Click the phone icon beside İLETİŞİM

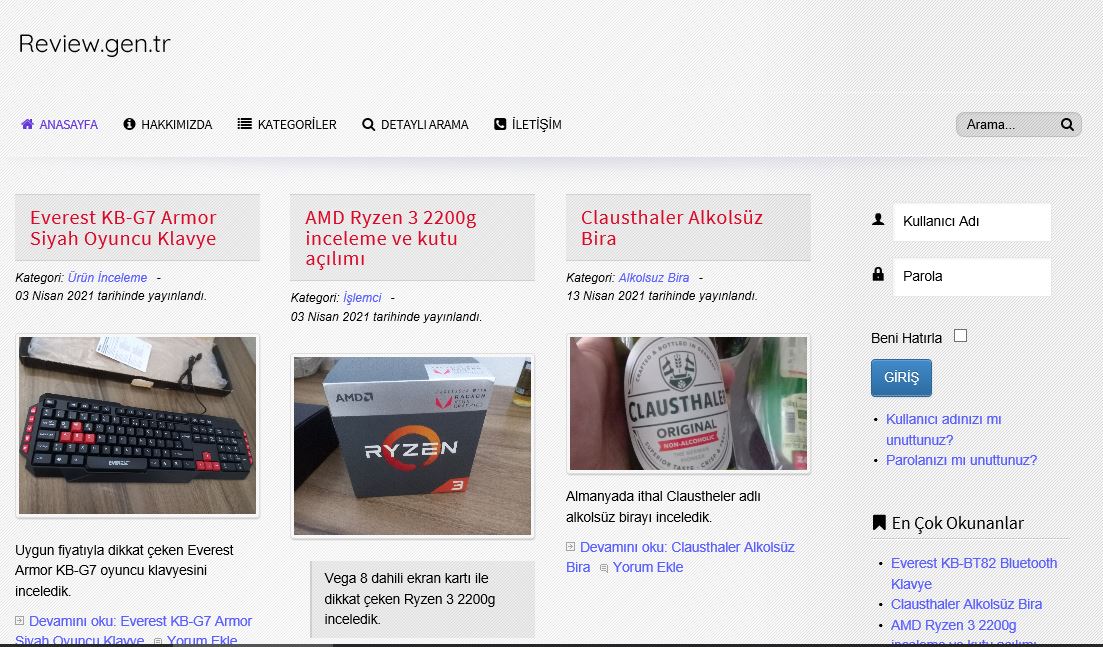[x=500, y=125]
